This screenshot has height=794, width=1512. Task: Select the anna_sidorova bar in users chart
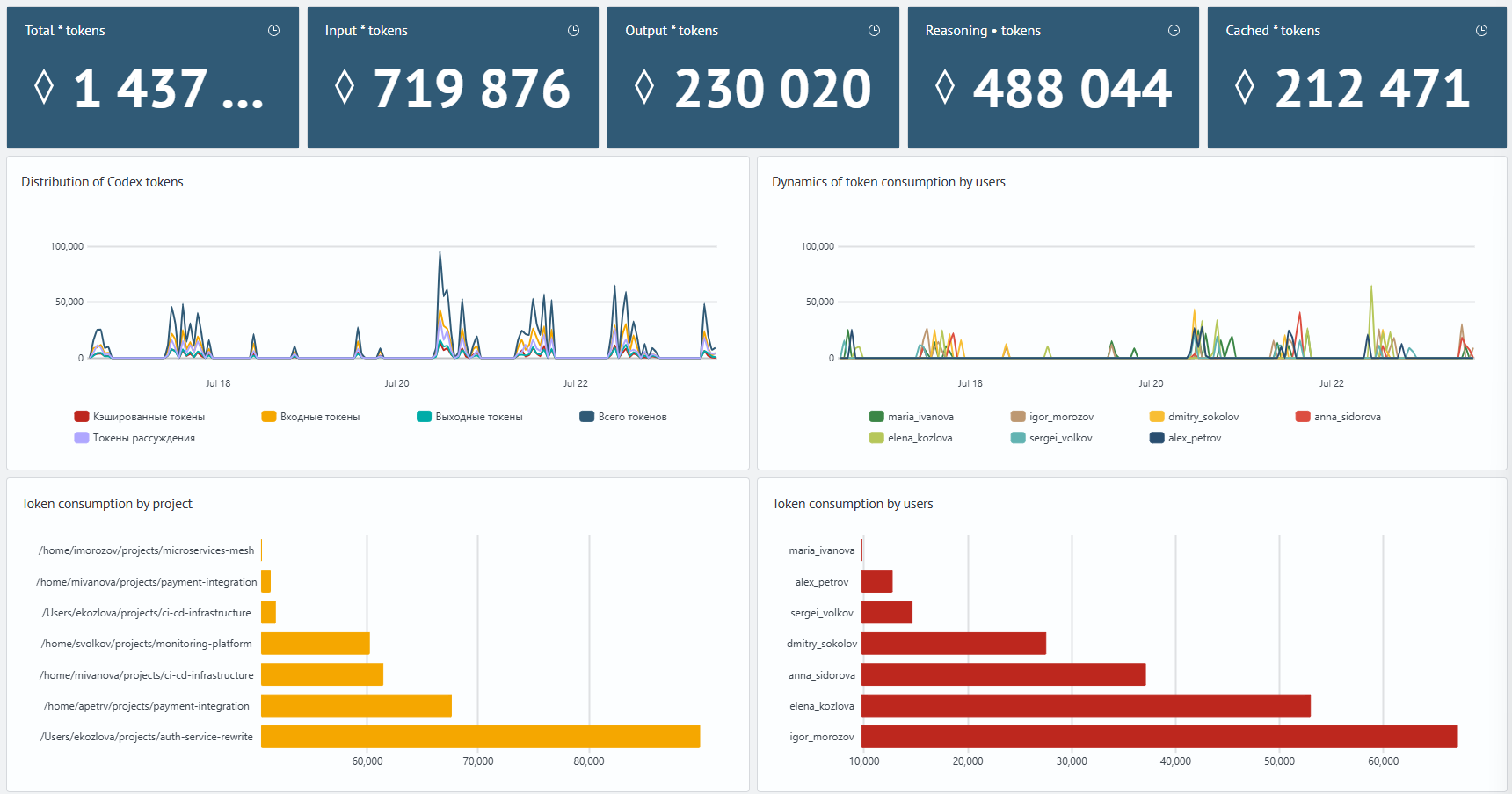[1004, 674]
